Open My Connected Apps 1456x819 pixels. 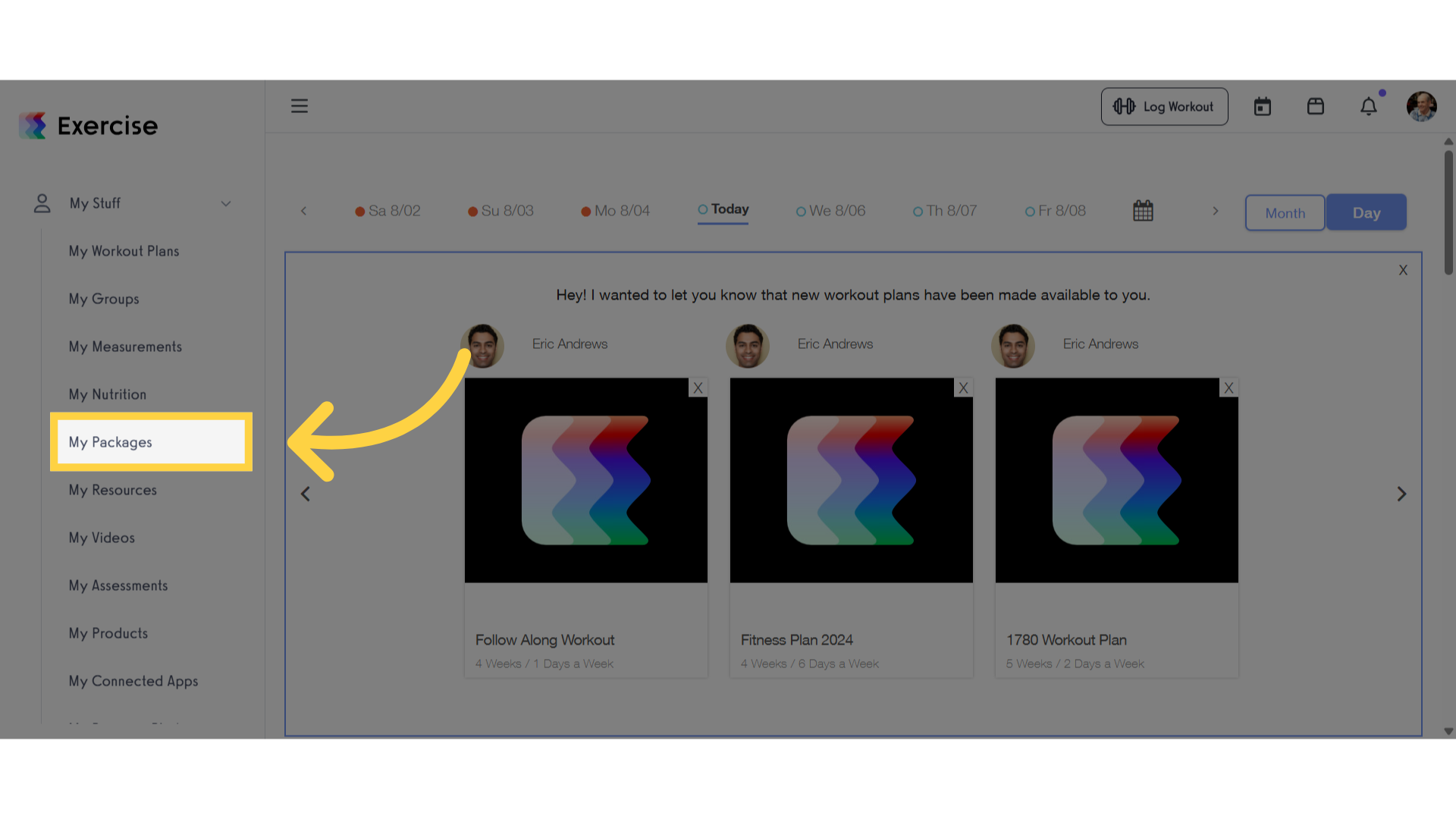[133, 681]
